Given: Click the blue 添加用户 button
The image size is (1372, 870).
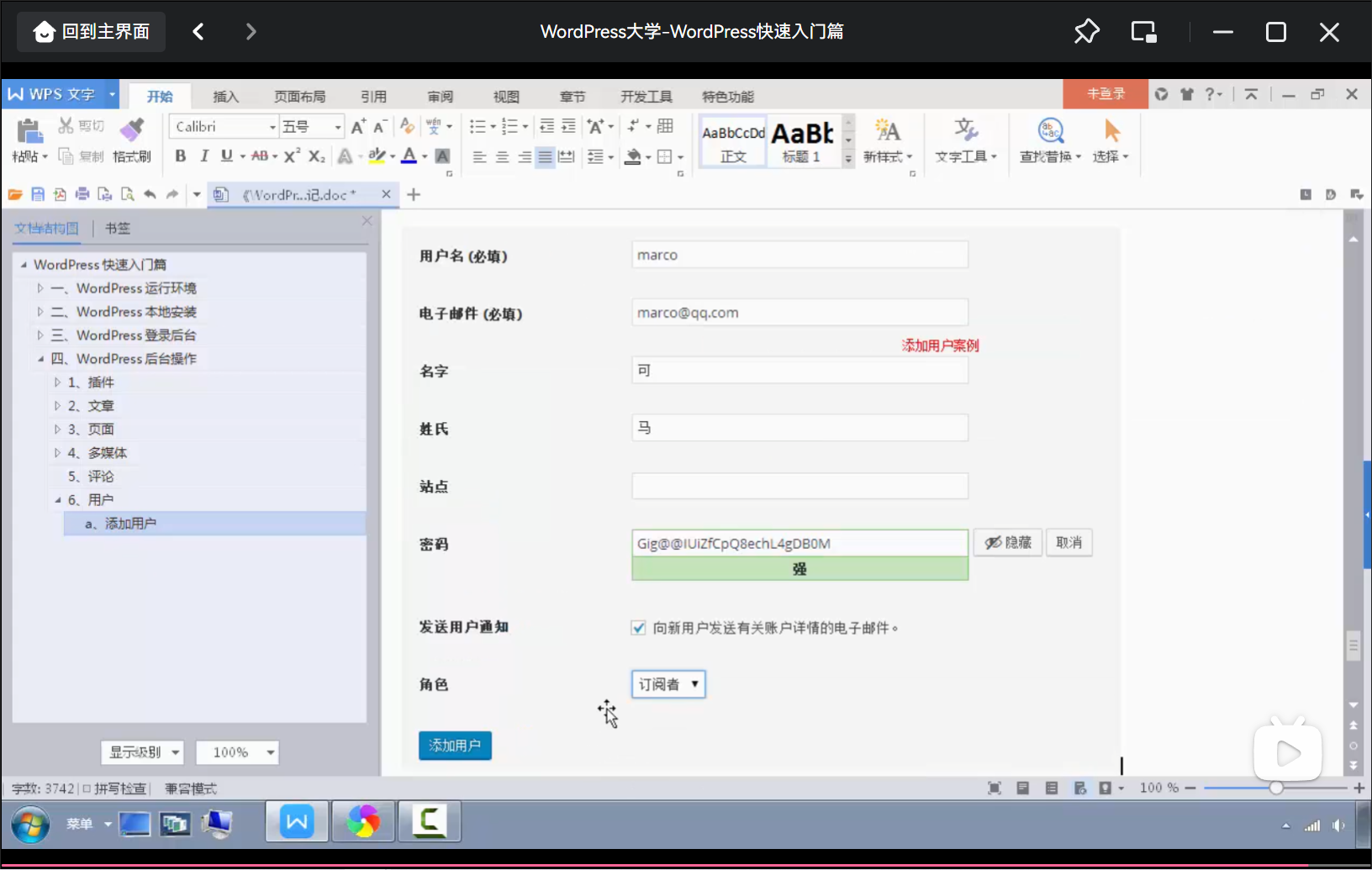Looking at the screenshot, I should (x=455, y=746).
